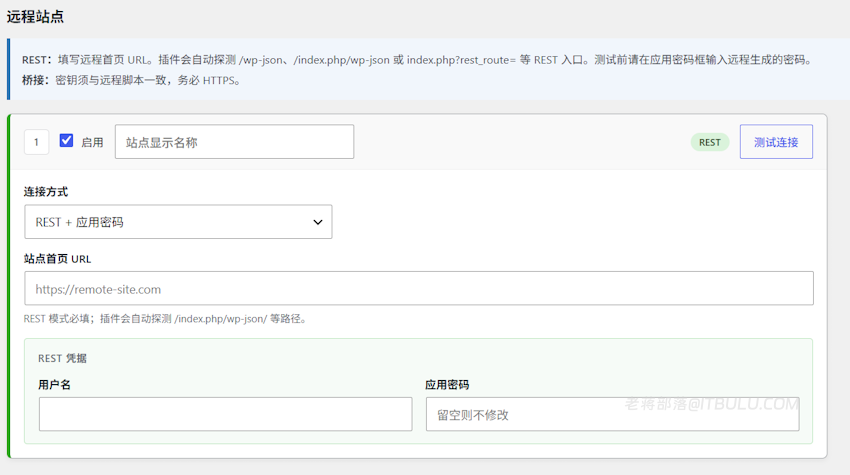Click the 连接方式 label
This screenshot has height=475, width=850.
(x=46, y=191)
